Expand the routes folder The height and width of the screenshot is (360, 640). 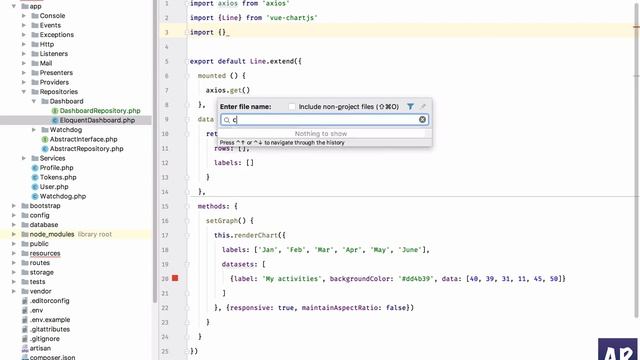point(14,263)
